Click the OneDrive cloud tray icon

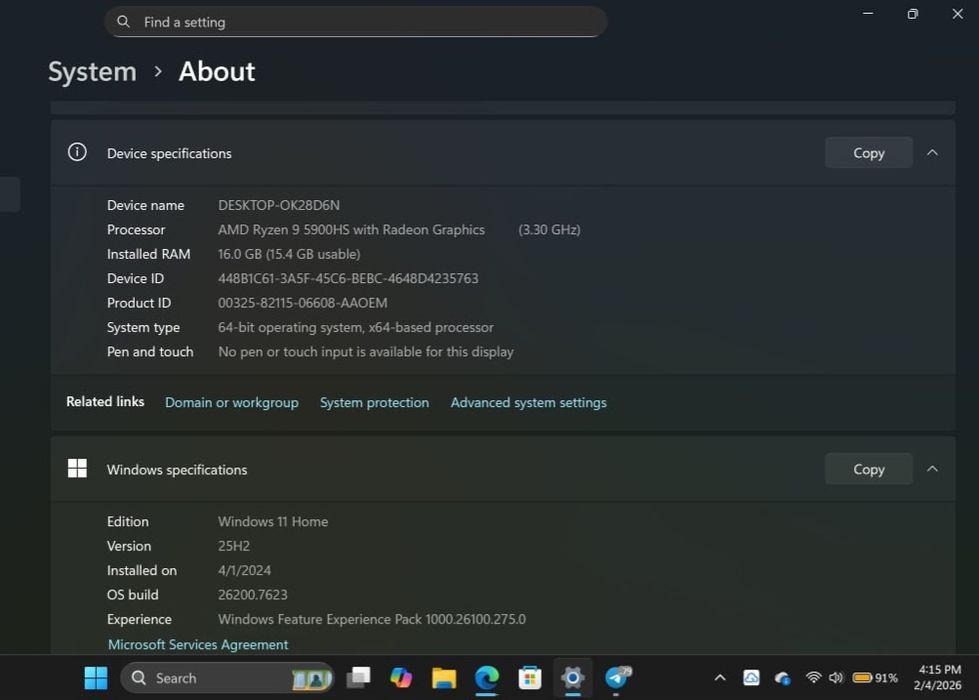coord(782,678)
